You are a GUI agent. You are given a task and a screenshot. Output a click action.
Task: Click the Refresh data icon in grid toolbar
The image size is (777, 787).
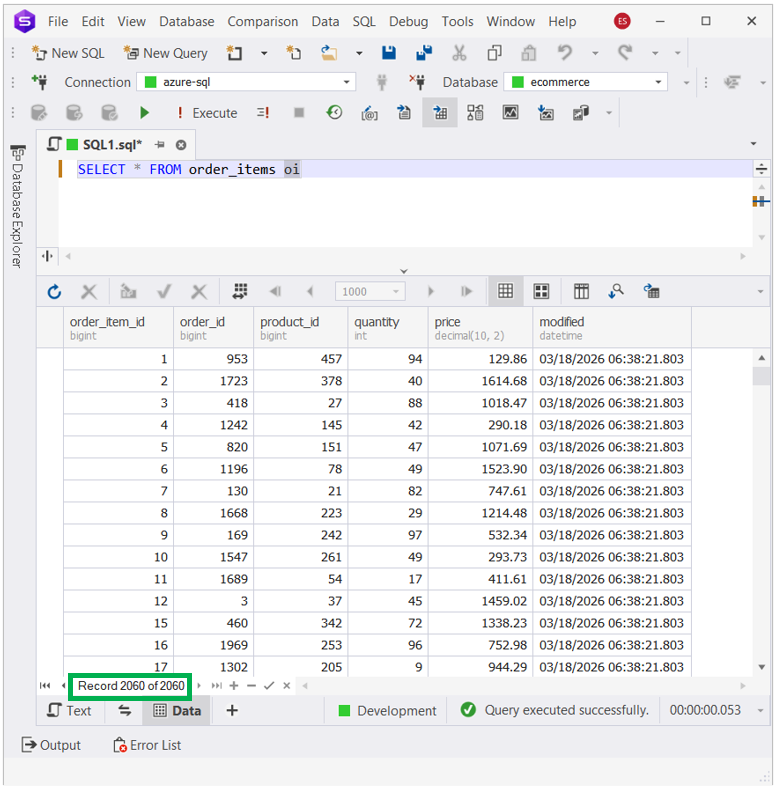coord(54,292)
